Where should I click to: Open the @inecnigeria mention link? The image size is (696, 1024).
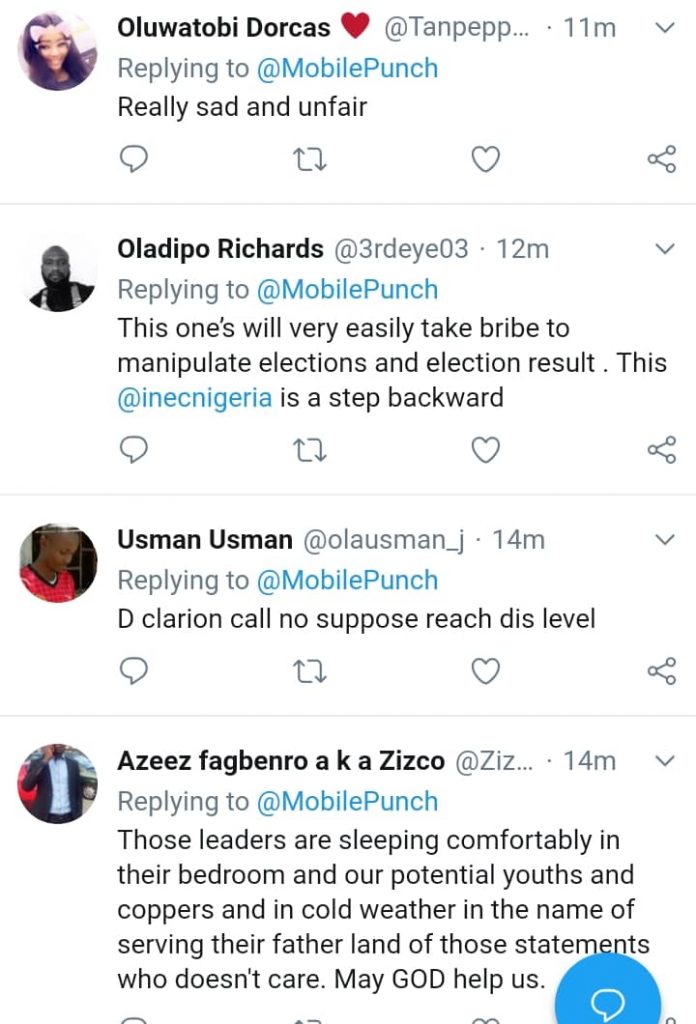click(x=194, y=398)
